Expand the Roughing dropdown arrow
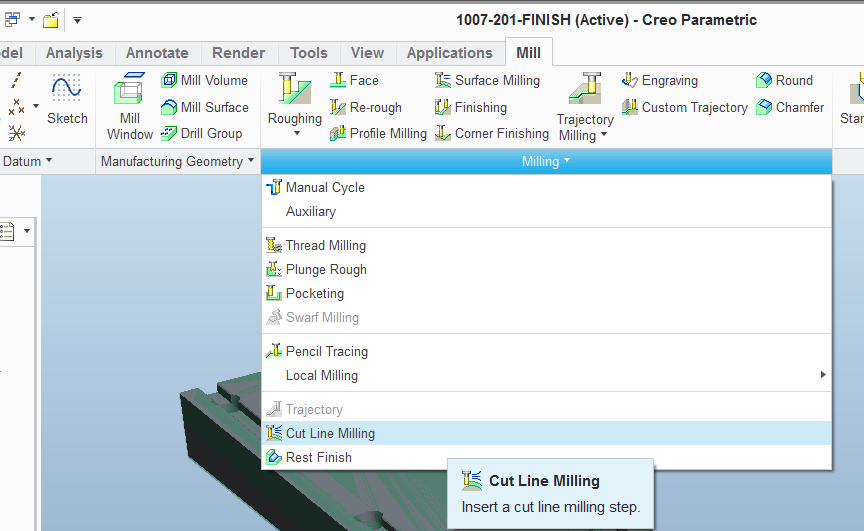 pyautogui.click(x=297, y=133)
